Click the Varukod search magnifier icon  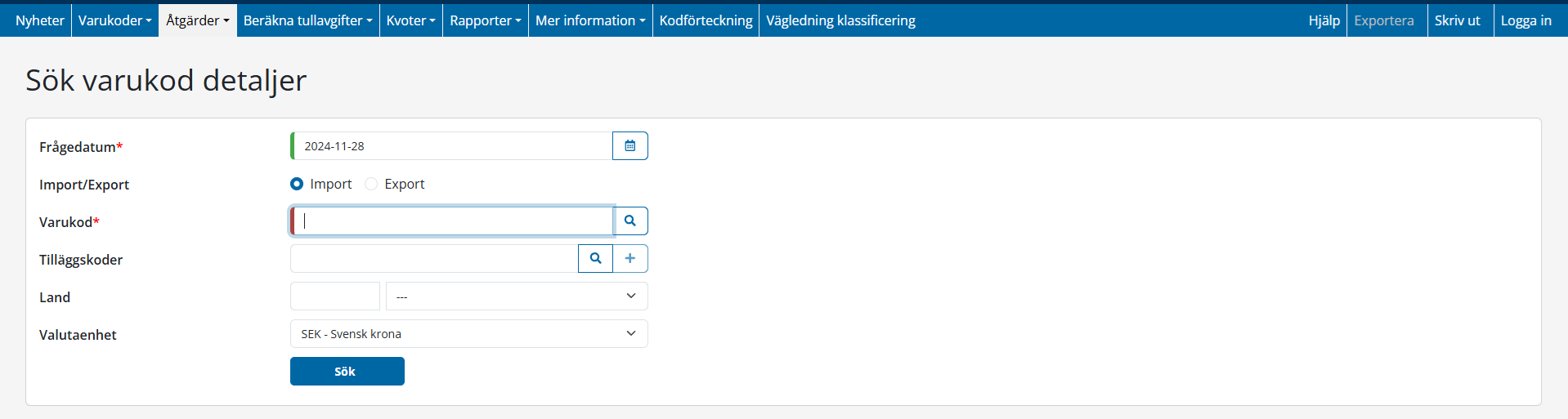click(629, 221)
